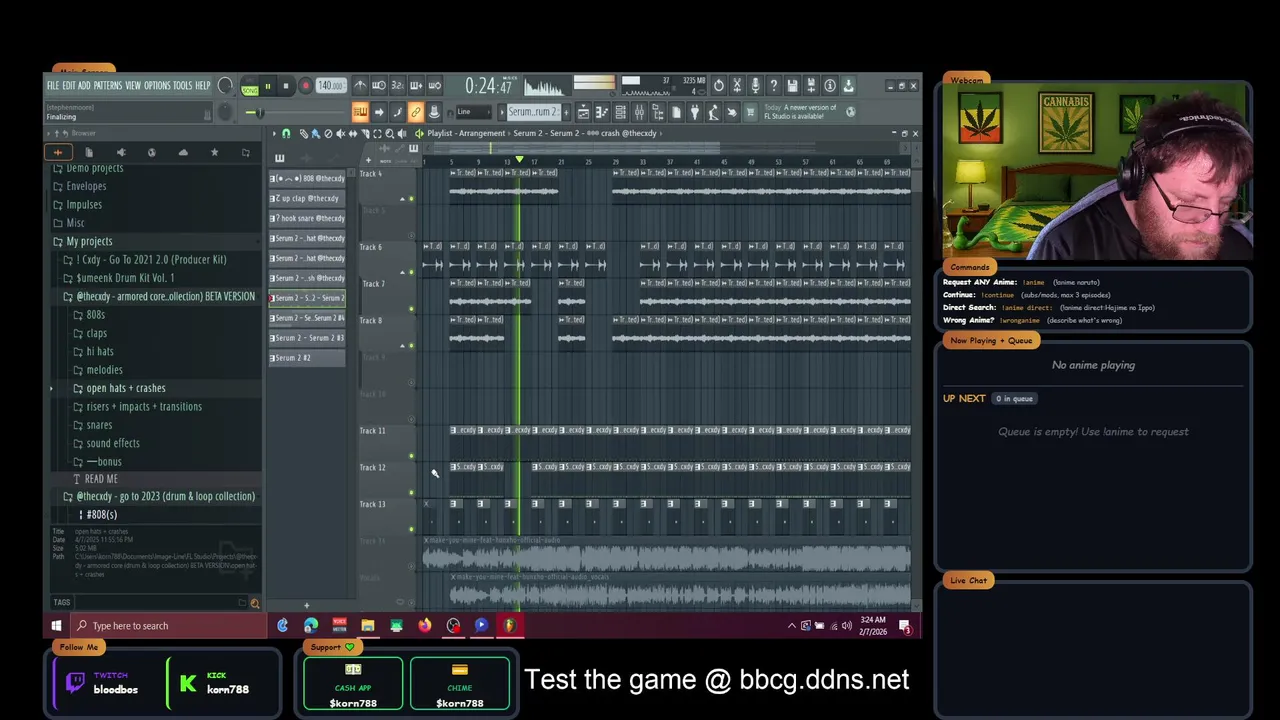Click the export download icon
This screenshot has width=1280, height=720.
point(848,85)
